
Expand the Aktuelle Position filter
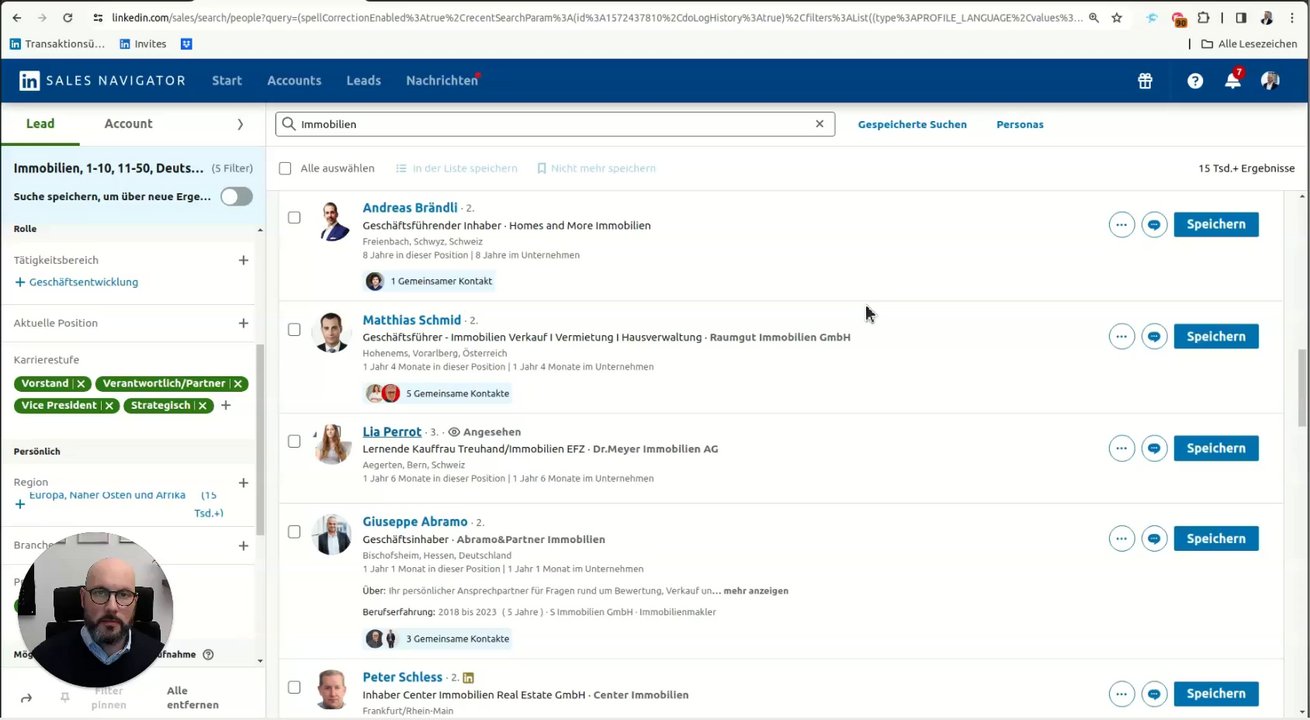click(243, 323)
